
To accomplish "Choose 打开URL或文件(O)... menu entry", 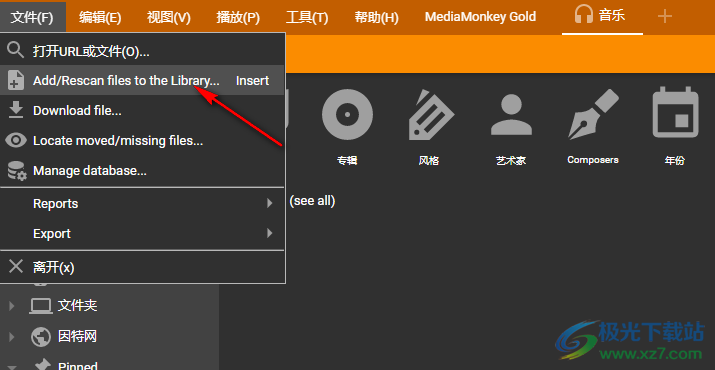I will (x=143, y=51).
